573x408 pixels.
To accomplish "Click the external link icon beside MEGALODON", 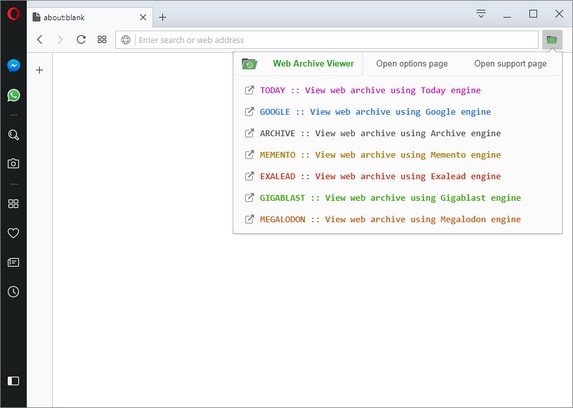I will point(249,219).
